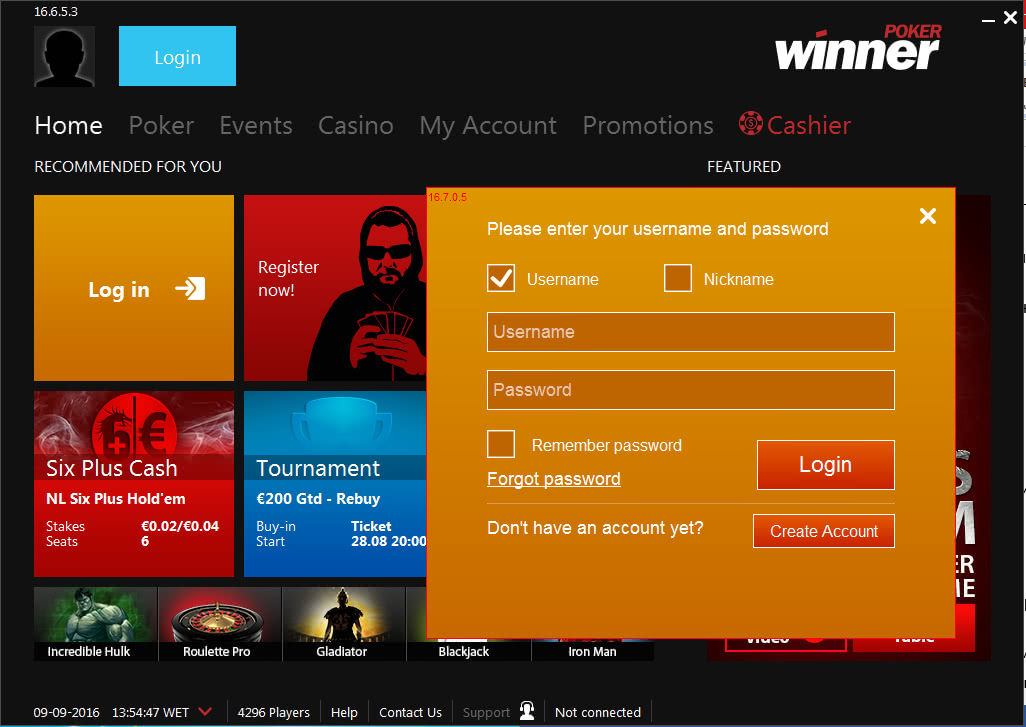Go to the Casino tab
The image size is (1026, 727).
[355, 125]
